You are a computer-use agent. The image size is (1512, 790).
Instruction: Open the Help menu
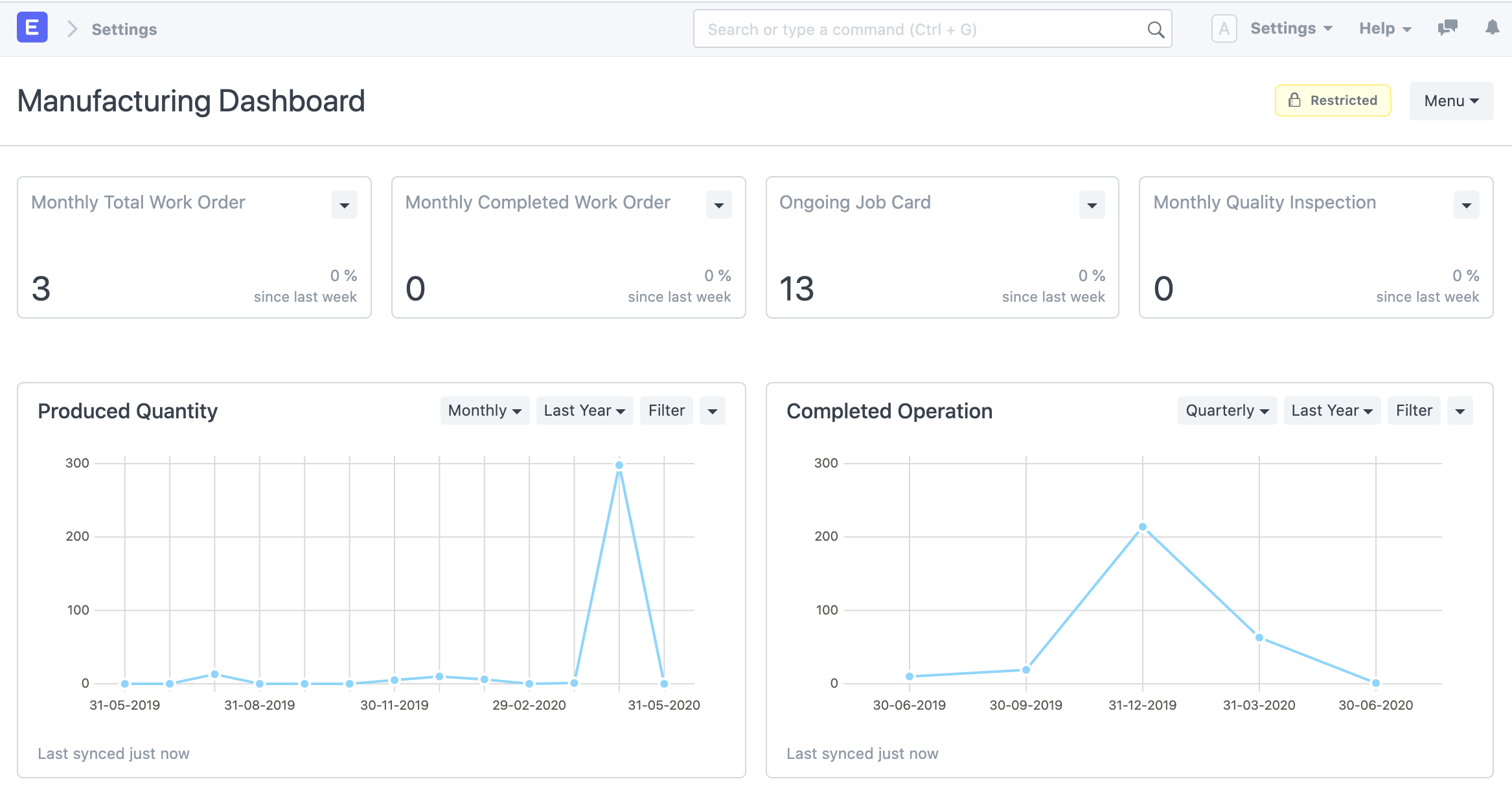(x=1384, y=28)
